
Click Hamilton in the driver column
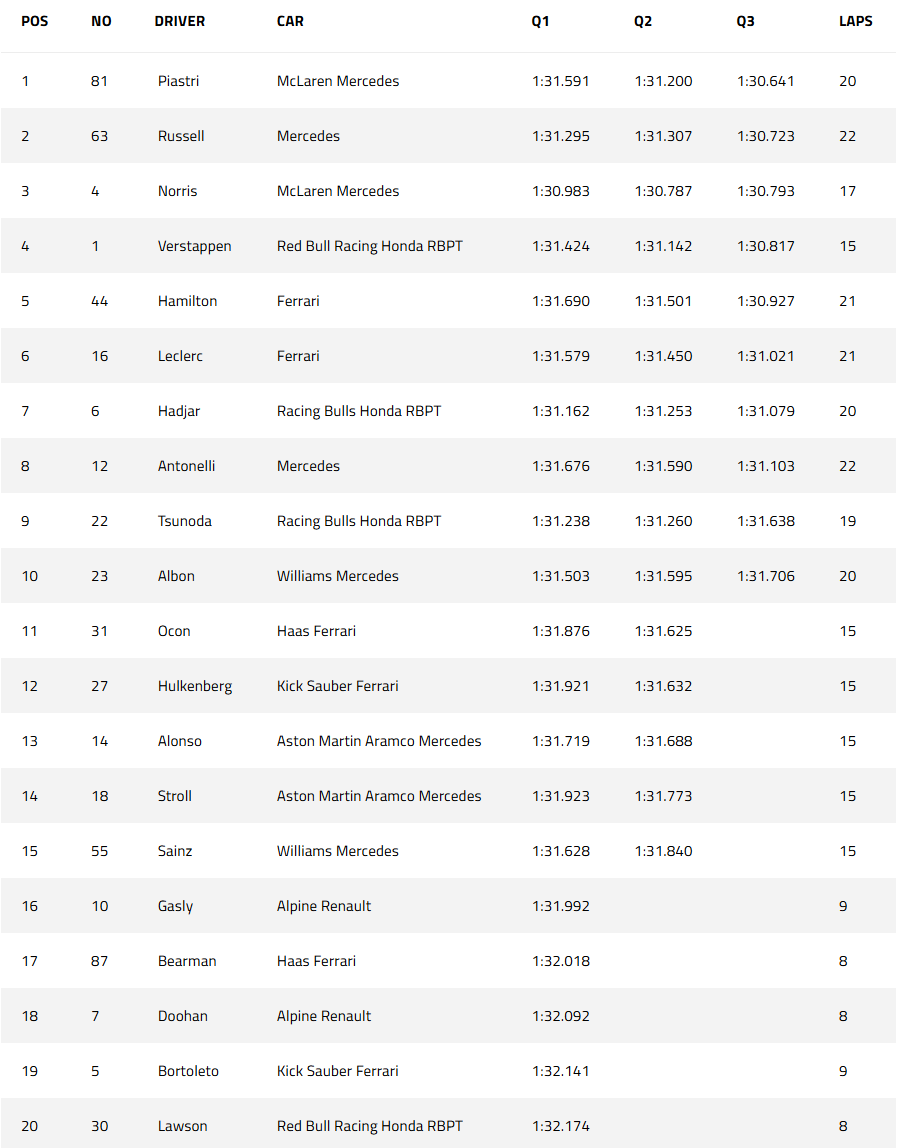pos(187,301)
